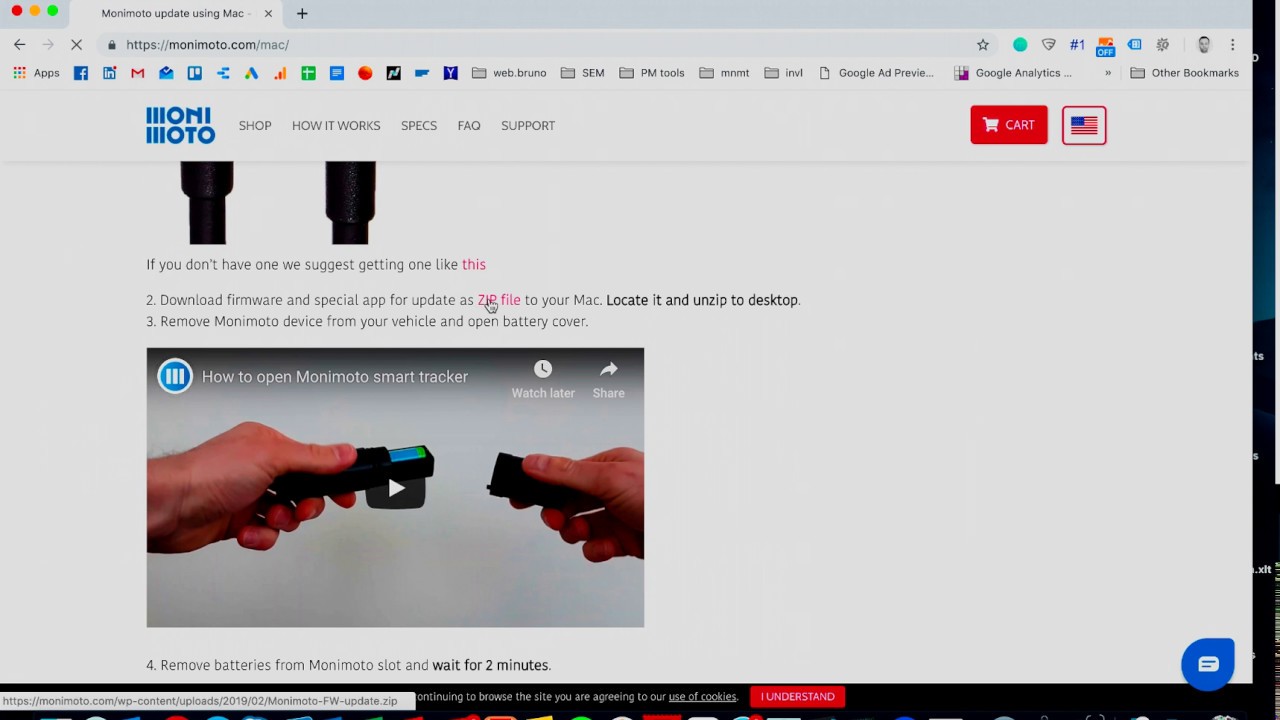Open the FAQ menu item
Viewport: 1280px width, 720px height.
tap(469, 126)
